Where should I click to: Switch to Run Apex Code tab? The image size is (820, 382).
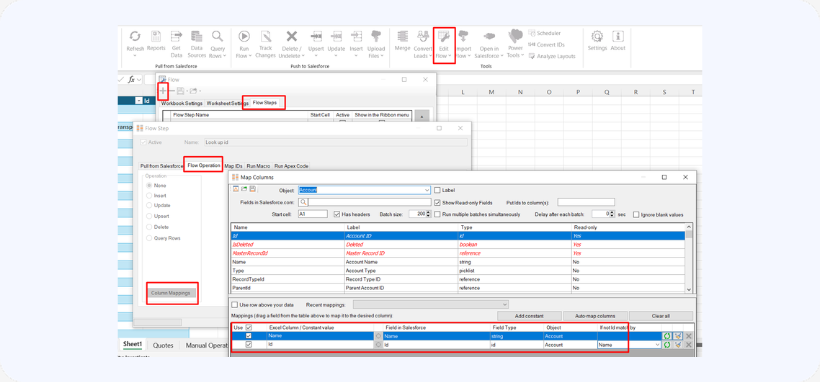291,166
